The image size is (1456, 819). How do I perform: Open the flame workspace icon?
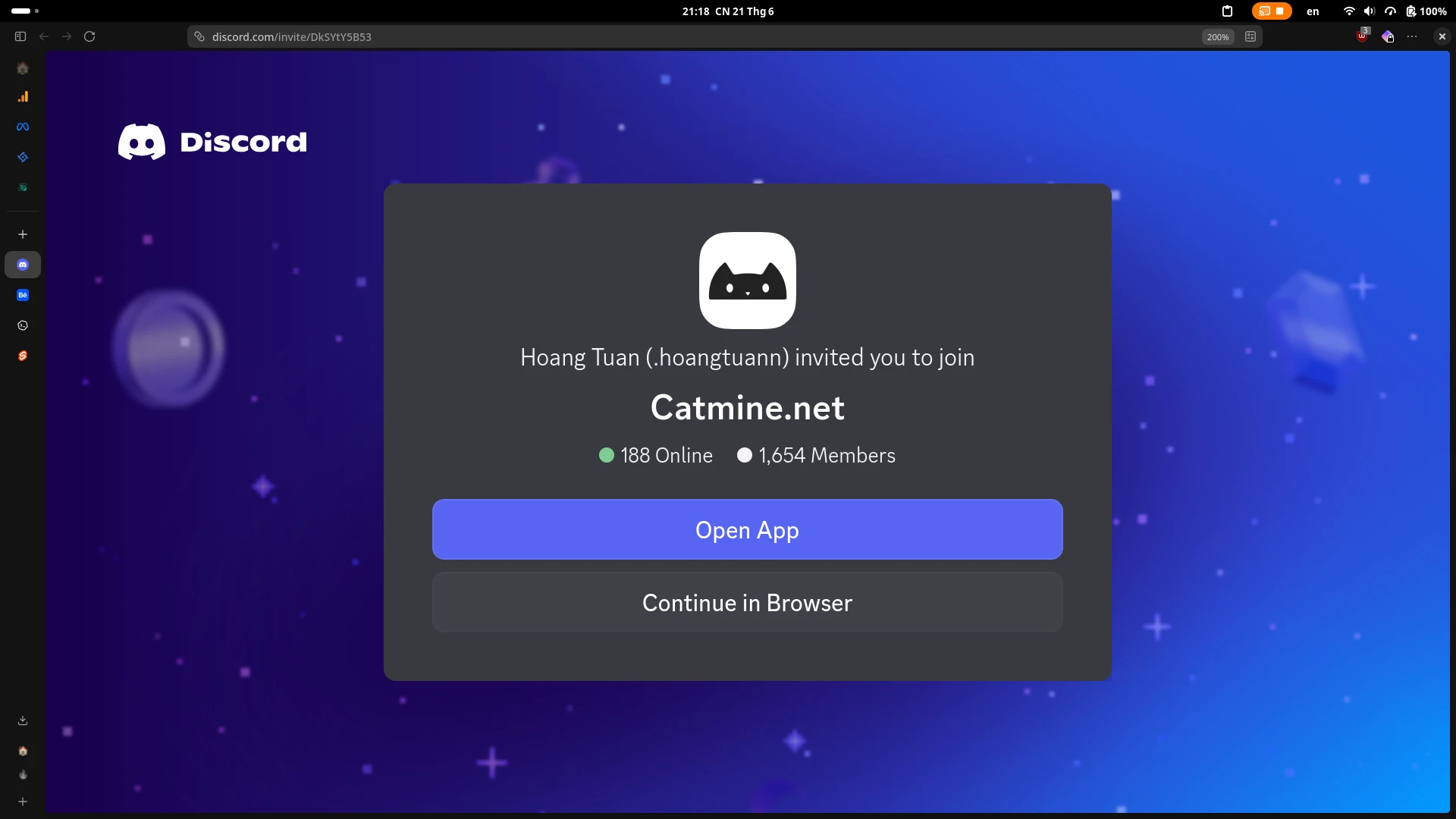pos(23,774)
